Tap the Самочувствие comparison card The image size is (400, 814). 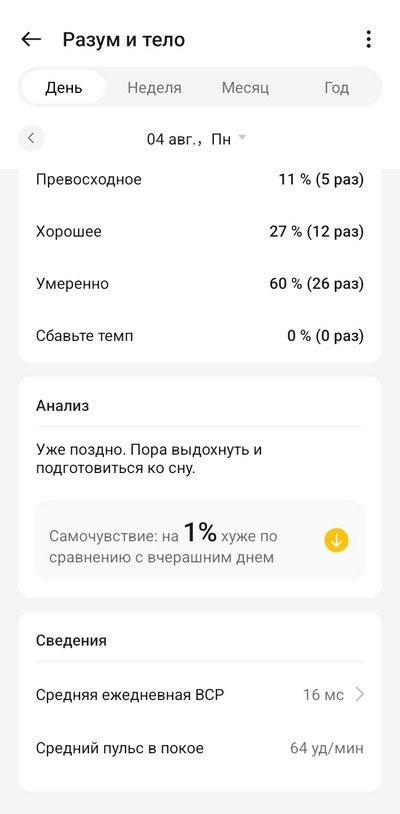[x=200, y=540]
